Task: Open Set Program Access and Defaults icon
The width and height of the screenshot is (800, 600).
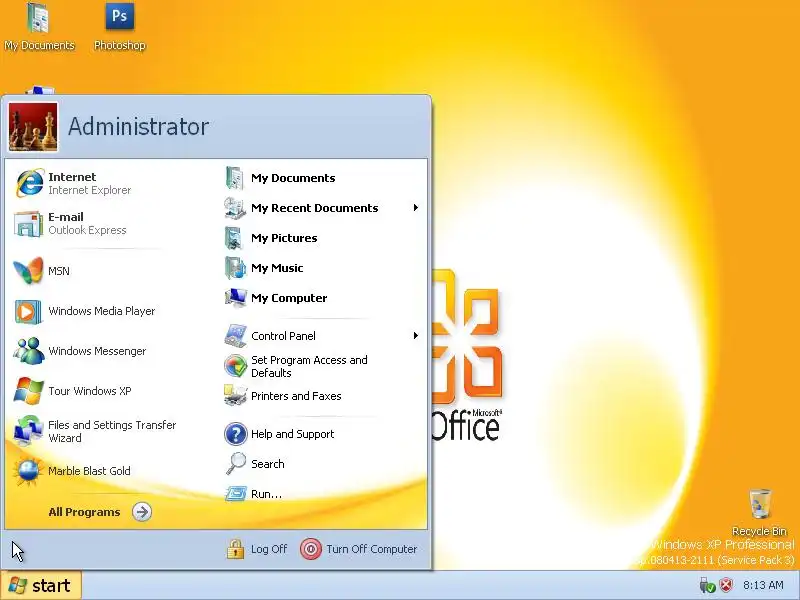Action: point(235,366)
